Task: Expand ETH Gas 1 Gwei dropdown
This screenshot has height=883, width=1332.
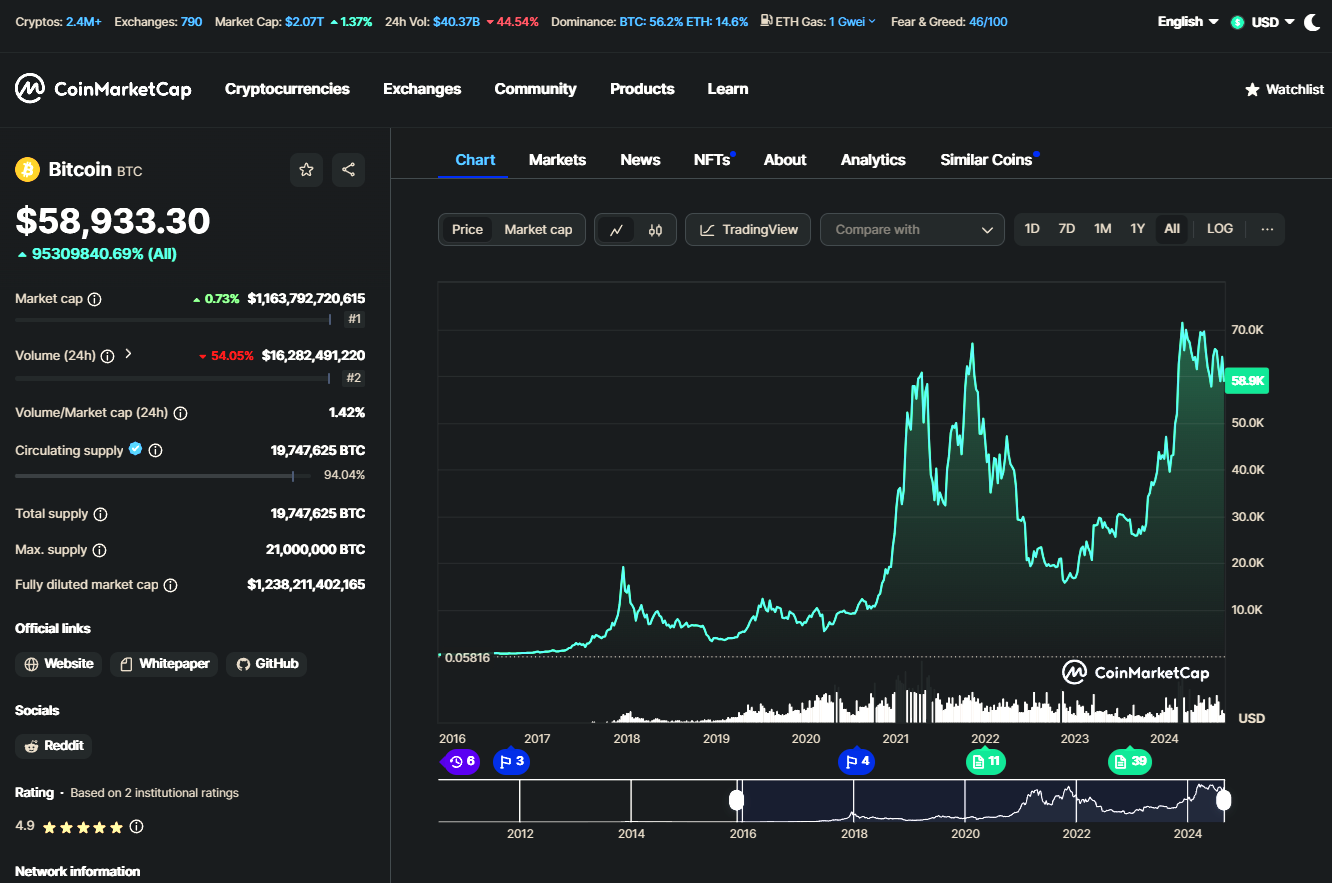Action: pyautogui.click(x=852, y=21)
